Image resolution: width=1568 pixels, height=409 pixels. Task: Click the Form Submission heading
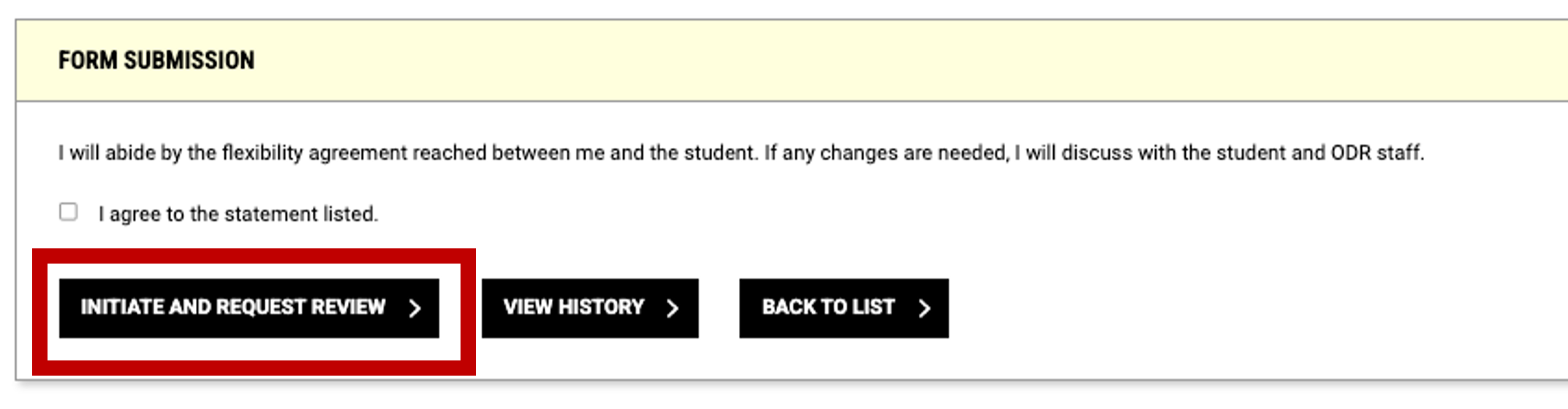pos(156,60)
